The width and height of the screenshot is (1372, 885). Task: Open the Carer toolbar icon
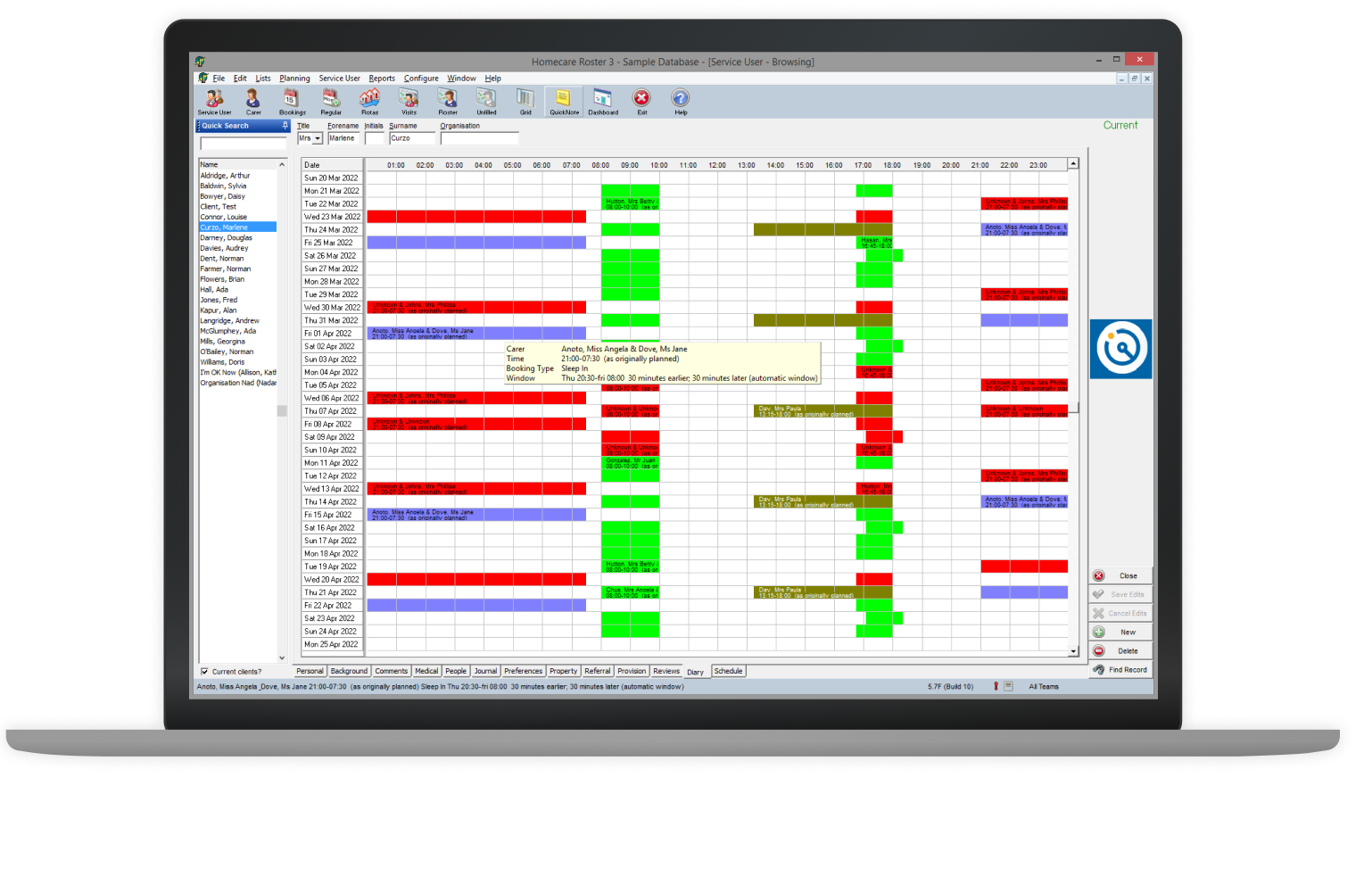(x=253, y=102)
